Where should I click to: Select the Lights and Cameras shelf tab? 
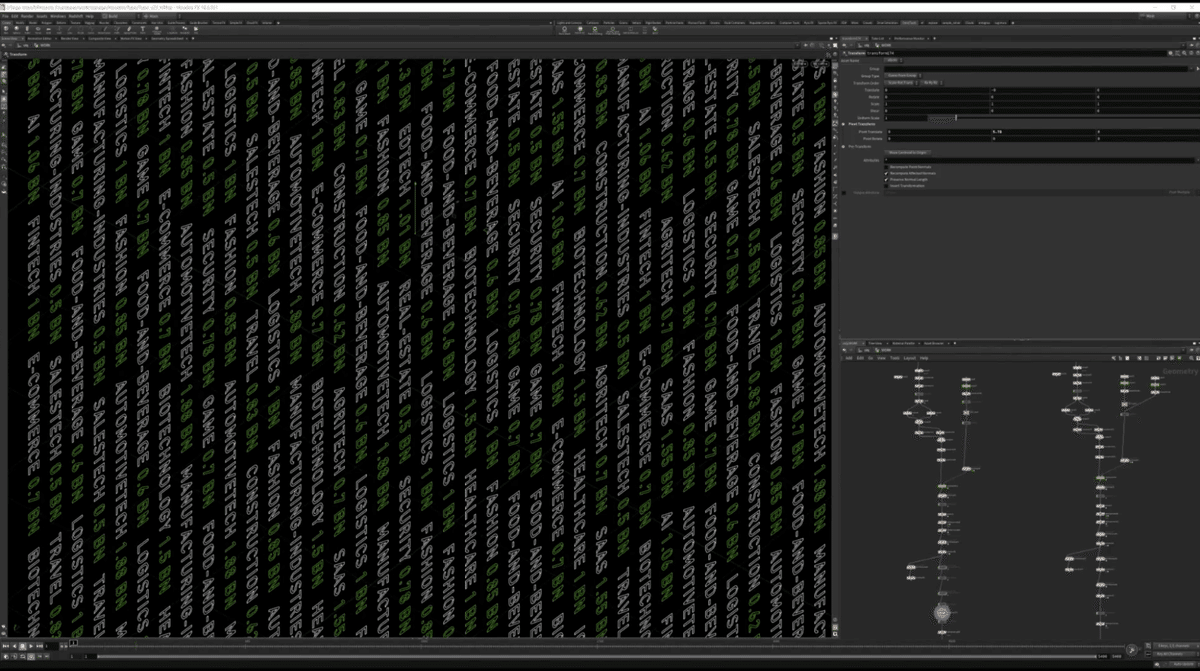(569, 23)
